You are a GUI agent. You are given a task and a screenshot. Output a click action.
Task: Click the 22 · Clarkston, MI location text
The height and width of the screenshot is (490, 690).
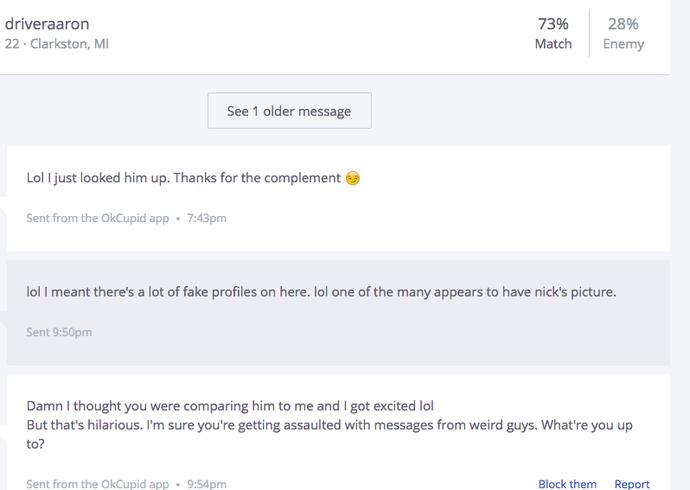(57, 44)
